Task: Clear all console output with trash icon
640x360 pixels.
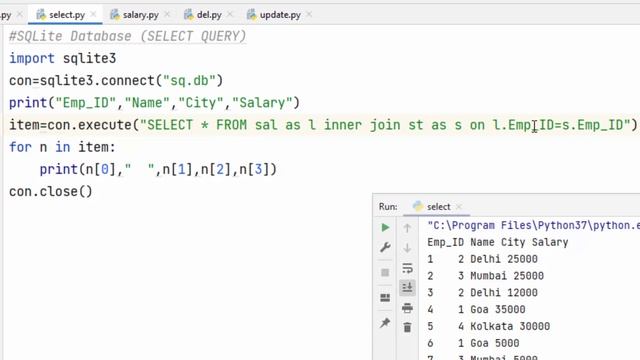Action: click(x=407, y=327)
